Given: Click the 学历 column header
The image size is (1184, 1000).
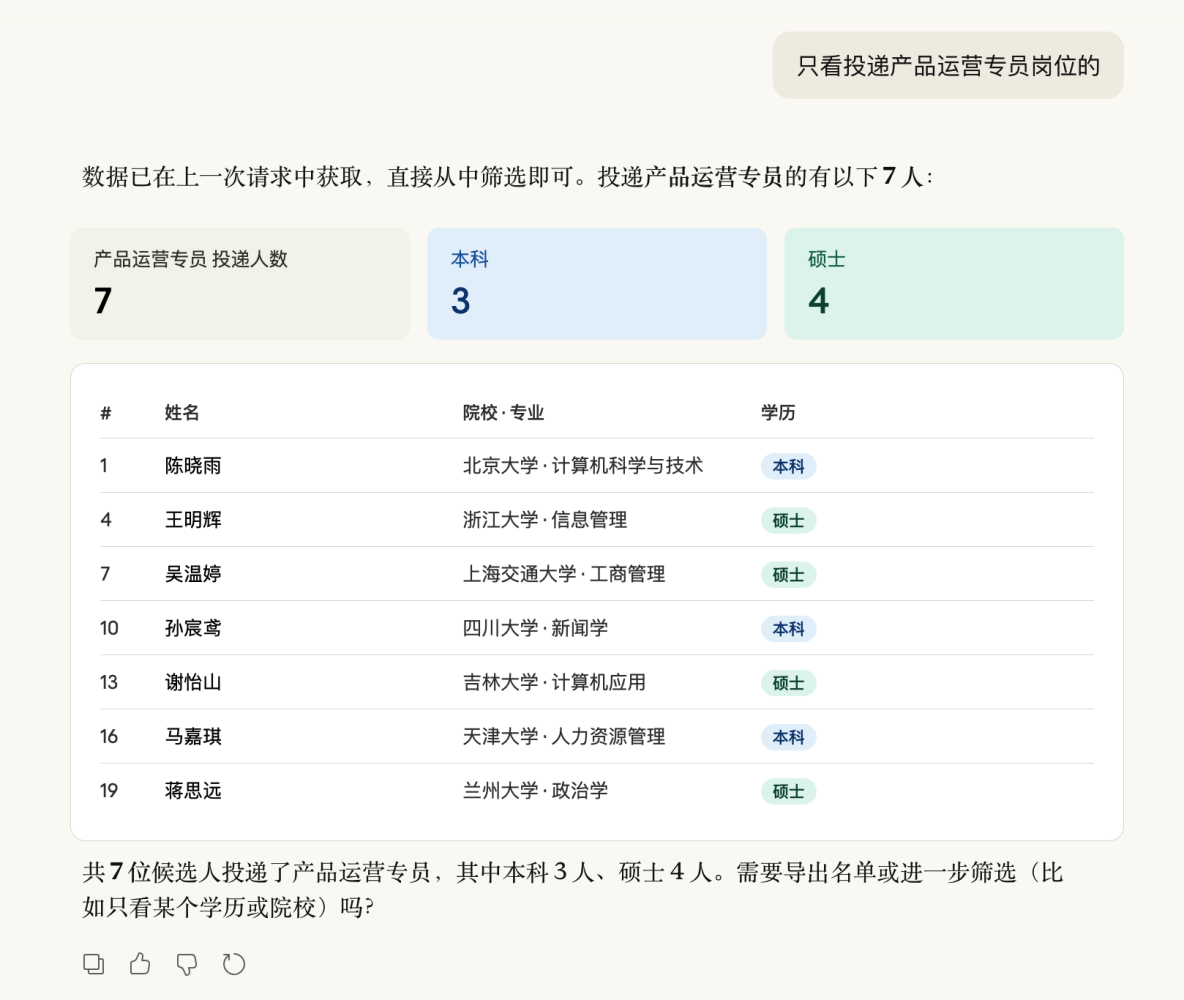Looking at the screenshot, I should 778,413.
